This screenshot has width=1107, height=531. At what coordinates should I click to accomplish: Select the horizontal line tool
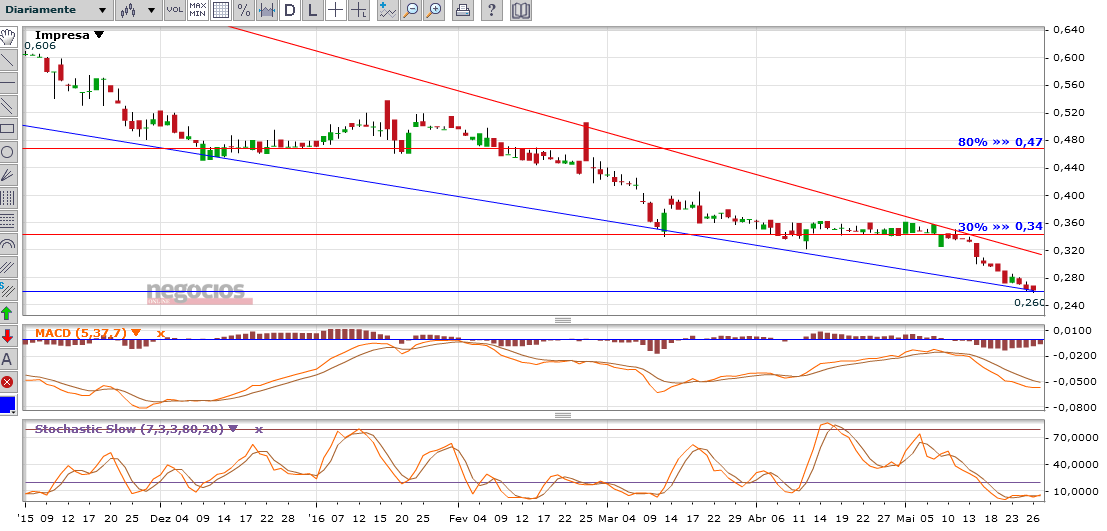8,83
